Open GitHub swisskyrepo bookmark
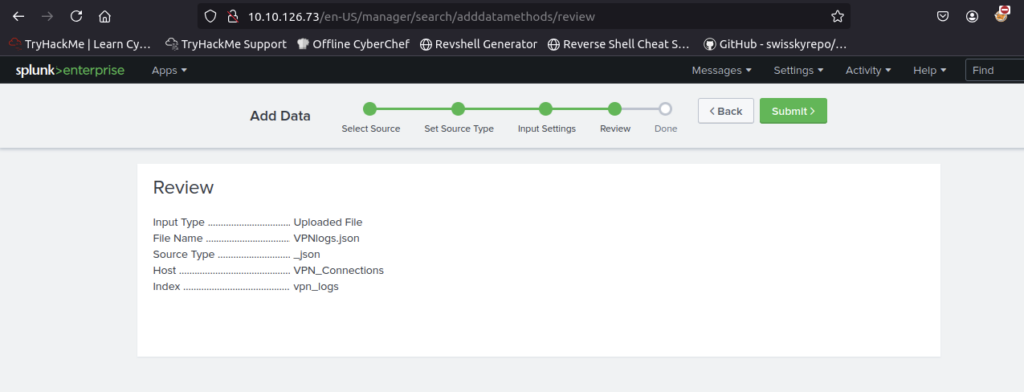 (x=775, y=44)
